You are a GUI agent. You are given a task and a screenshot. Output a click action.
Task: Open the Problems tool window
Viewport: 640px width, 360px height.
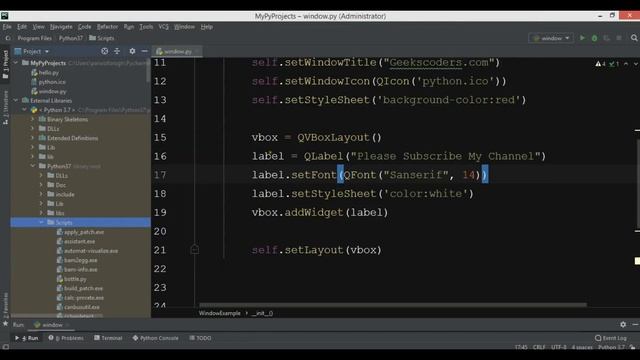(66, 338)
